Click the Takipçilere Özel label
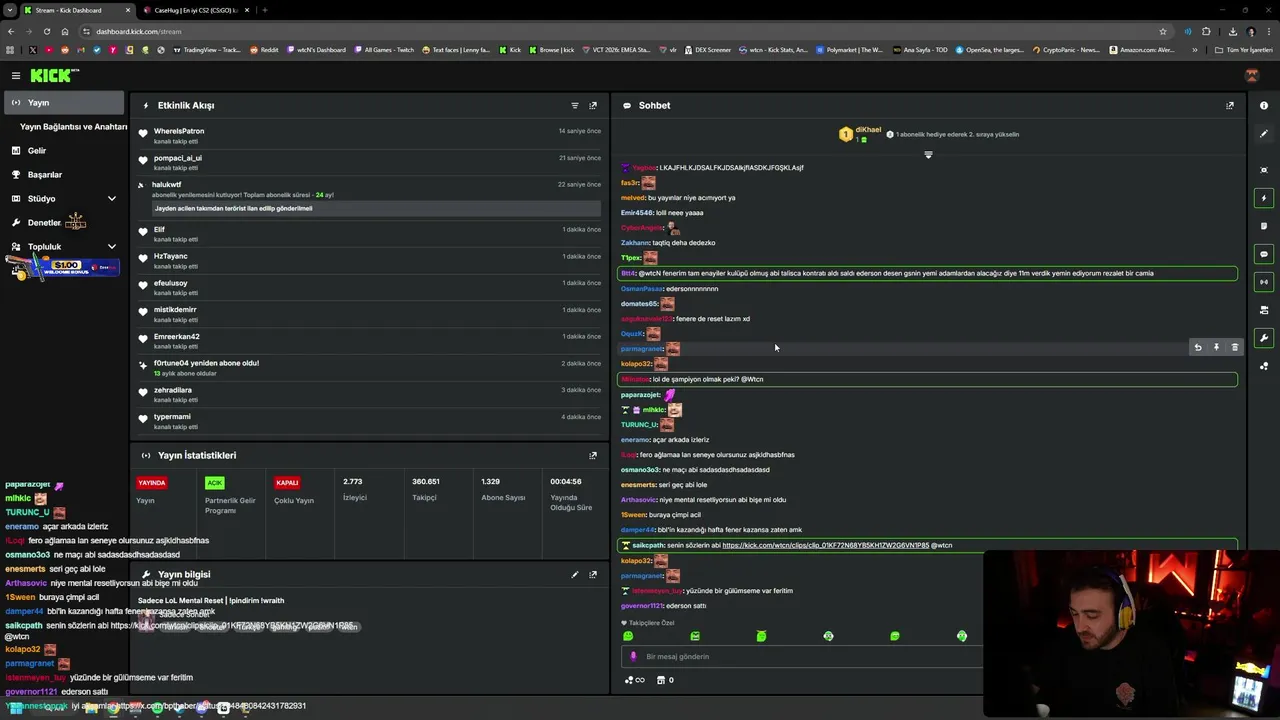This screenshot has width=1280, height=720. coord(650,623)
